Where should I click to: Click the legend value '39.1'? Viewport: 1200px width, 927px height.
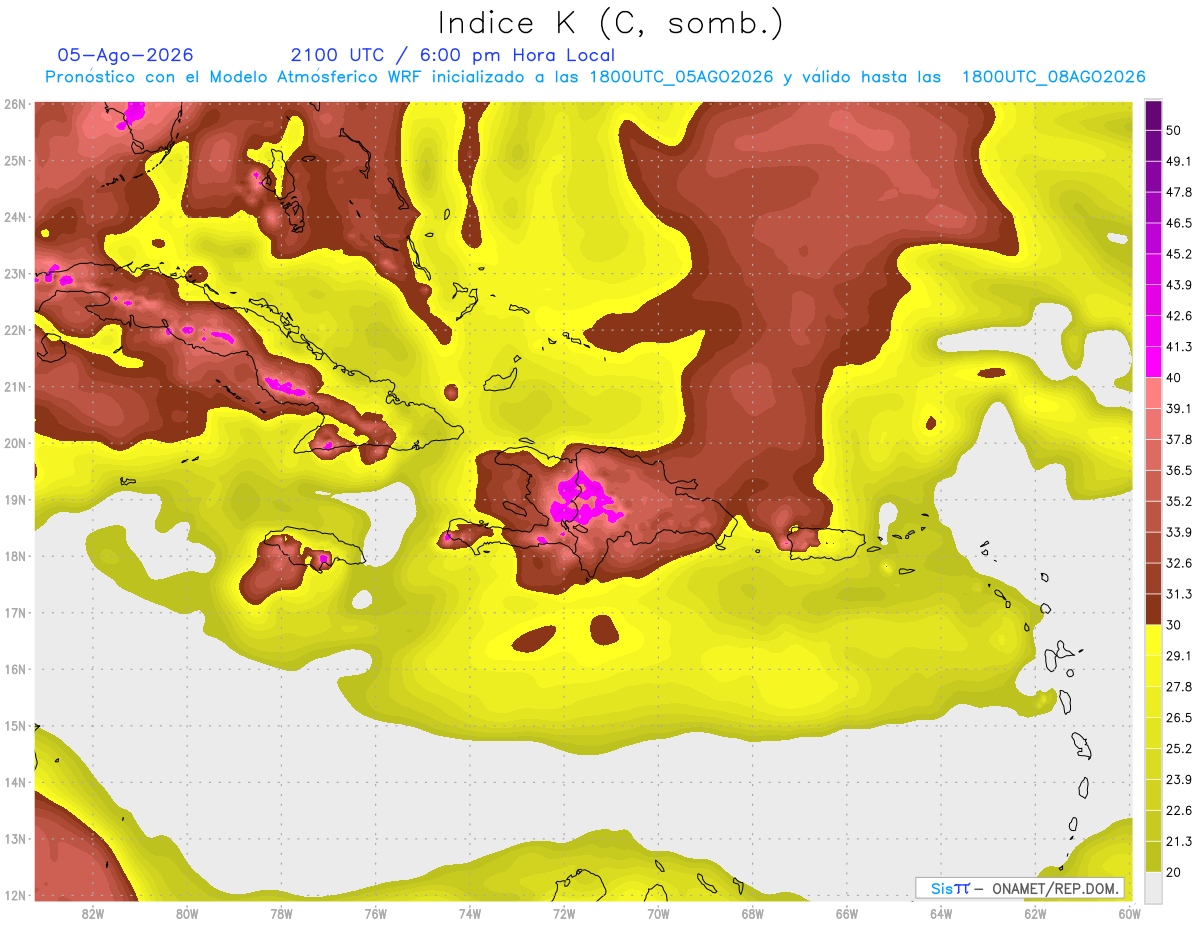1180,408
